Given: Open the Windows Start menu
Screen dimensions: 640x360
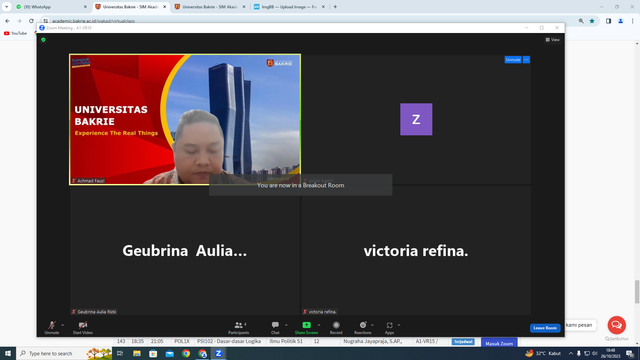Looking at the screenshot, I should coord(8,353).
